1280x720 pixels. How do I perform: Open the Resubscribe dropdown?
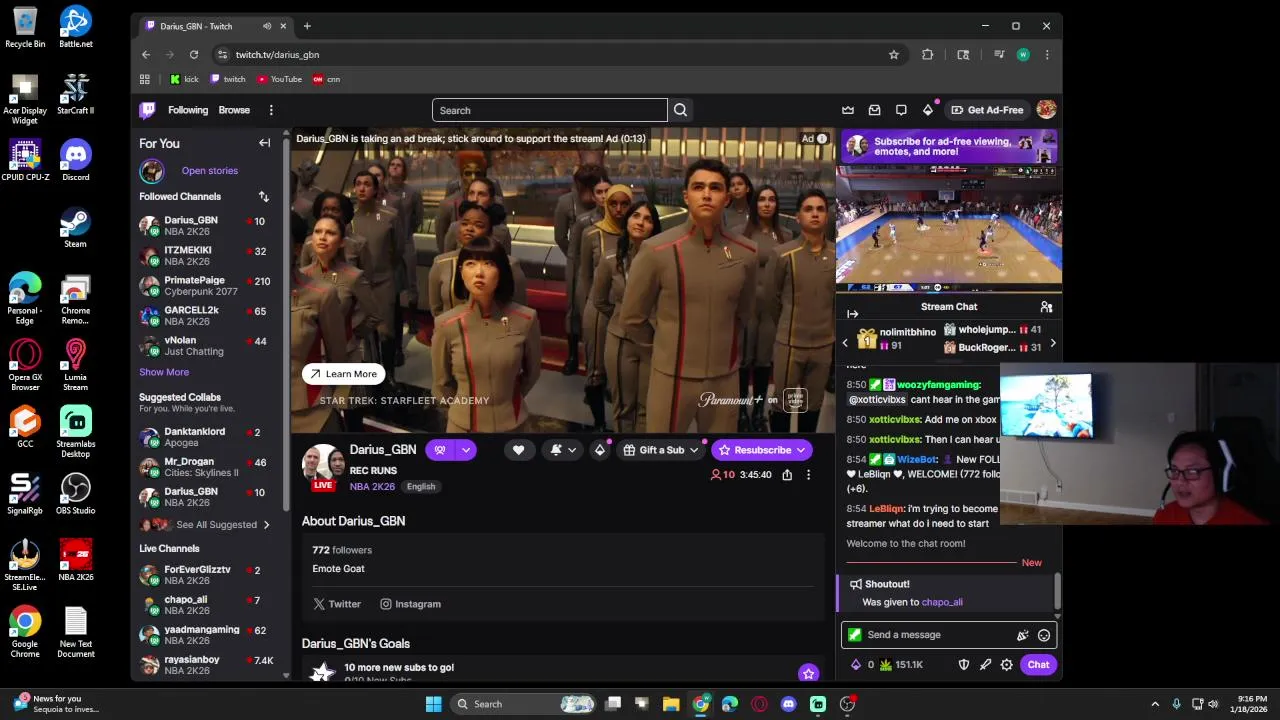point(761,450)
